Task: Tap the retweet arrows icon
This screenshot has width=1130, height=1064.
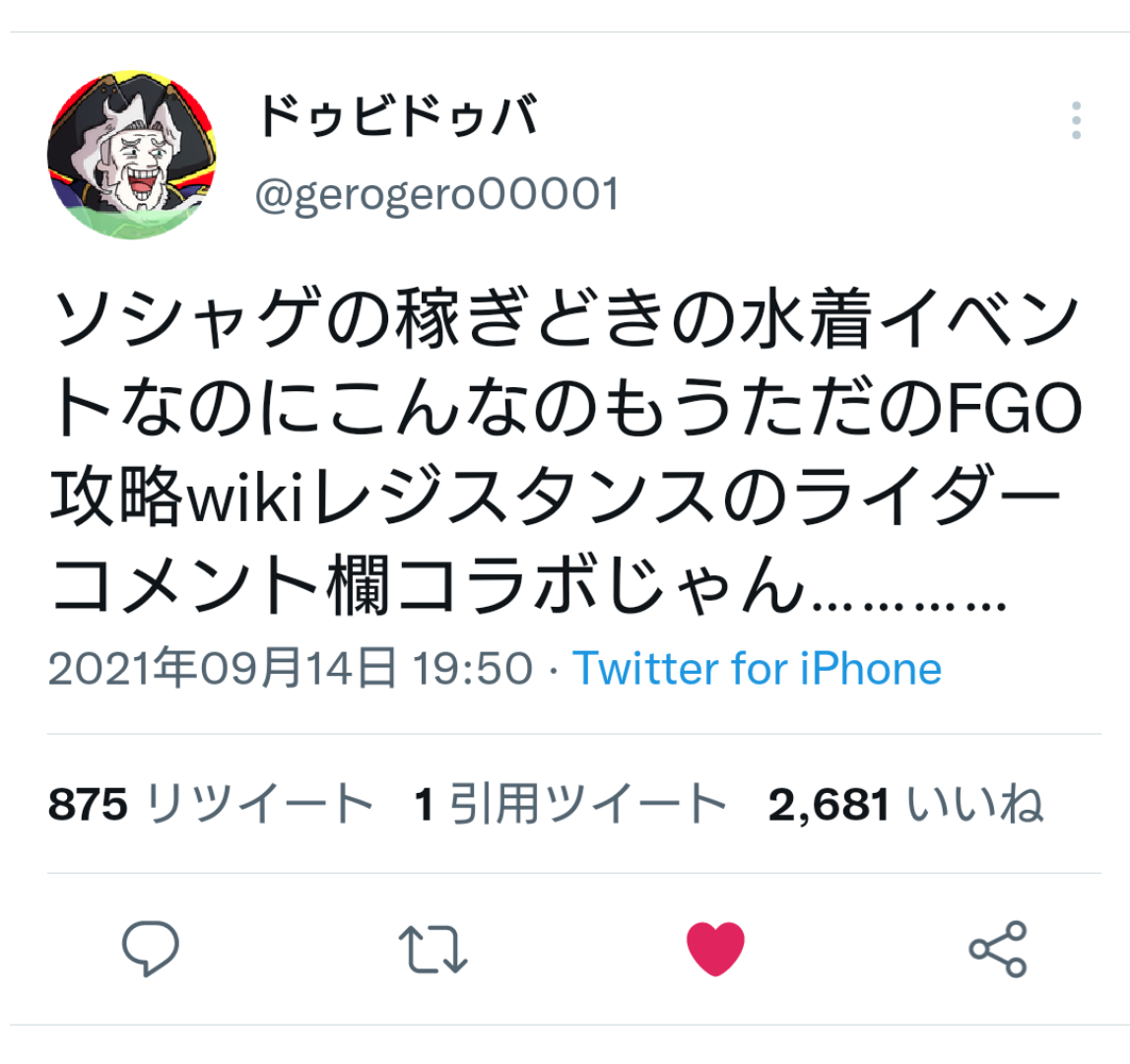Action: [x=433, y=949]
